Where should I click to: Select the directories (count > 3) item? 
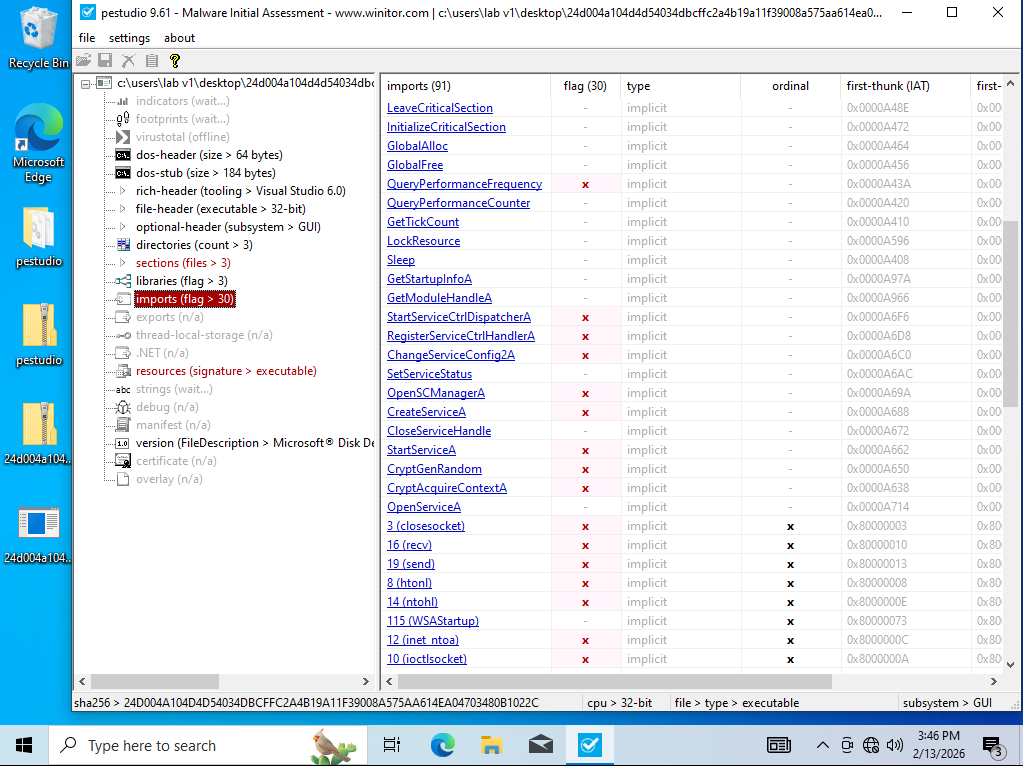[x=194, y=245]
